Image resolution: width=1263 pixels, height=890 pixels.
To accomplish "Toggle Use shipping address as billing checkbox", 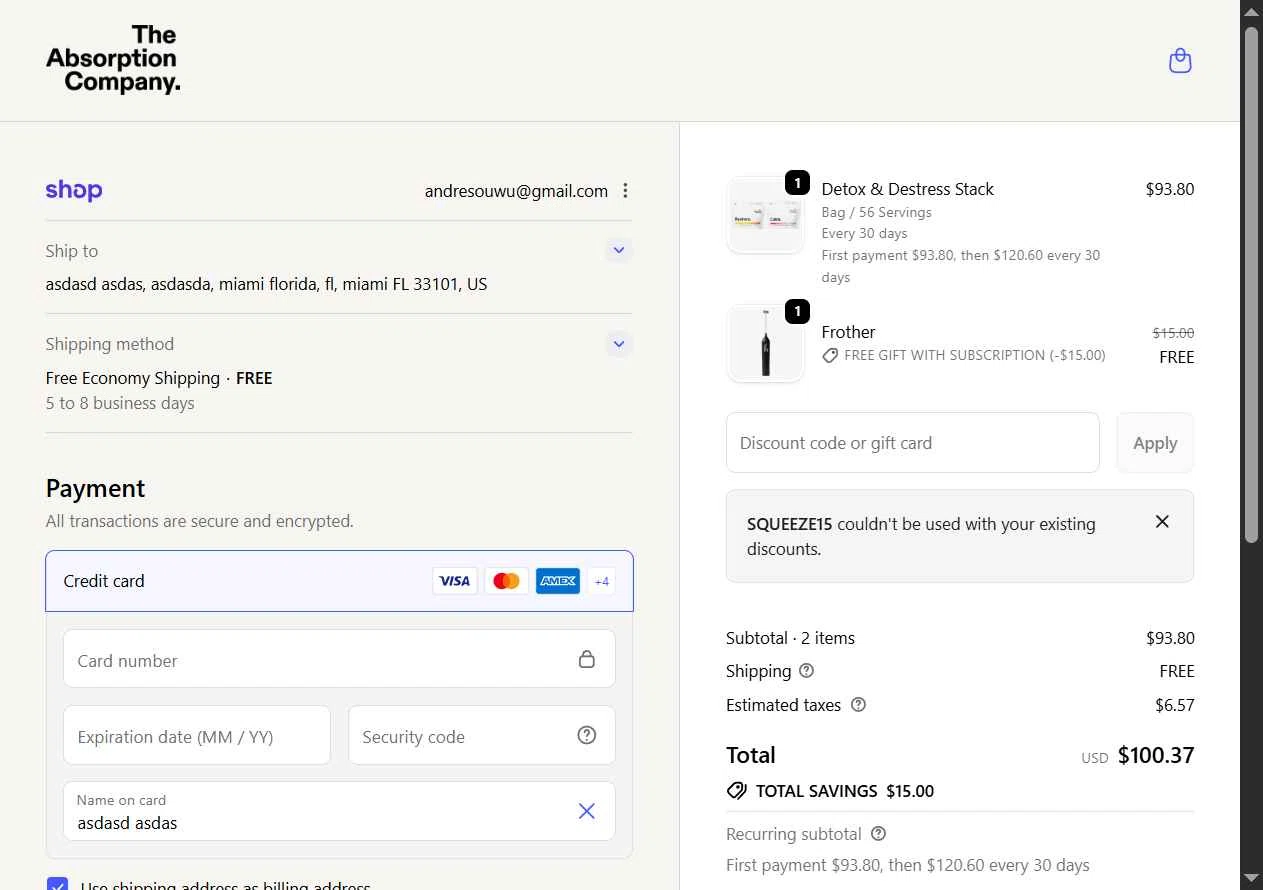I will pos(58,884).
